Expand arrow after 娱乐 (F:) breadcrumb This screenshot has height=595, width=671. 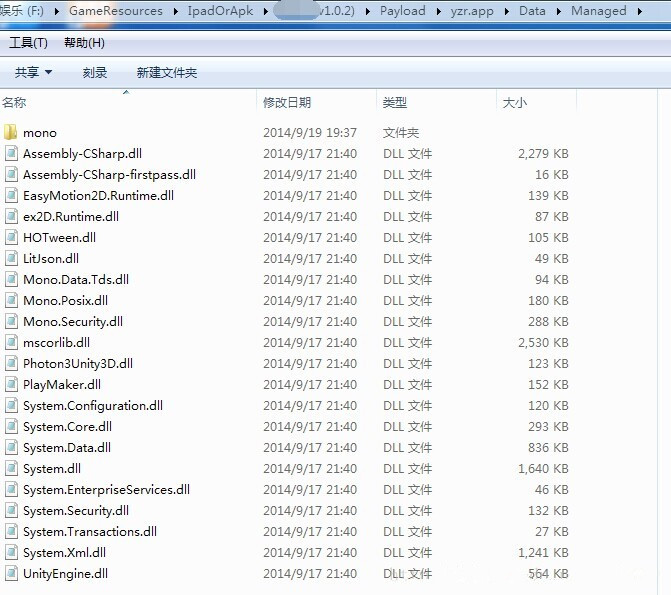[x=56, y=12]
